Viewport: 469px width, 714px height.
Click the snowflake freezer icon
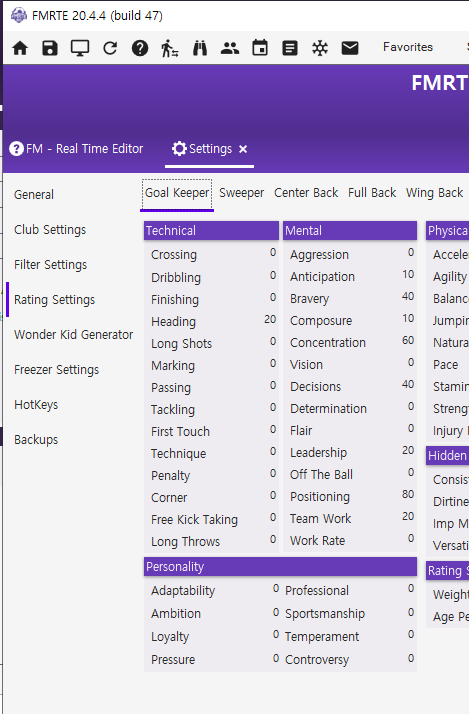pos(320,48)
